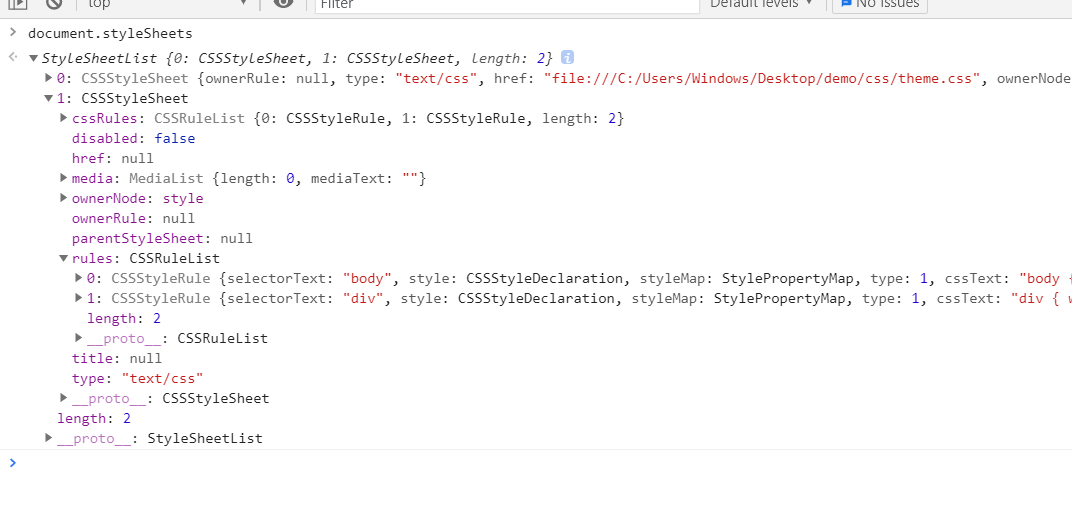Toggle the console sidebar panel icon
Screen dimensions: 1072x516
17,4
